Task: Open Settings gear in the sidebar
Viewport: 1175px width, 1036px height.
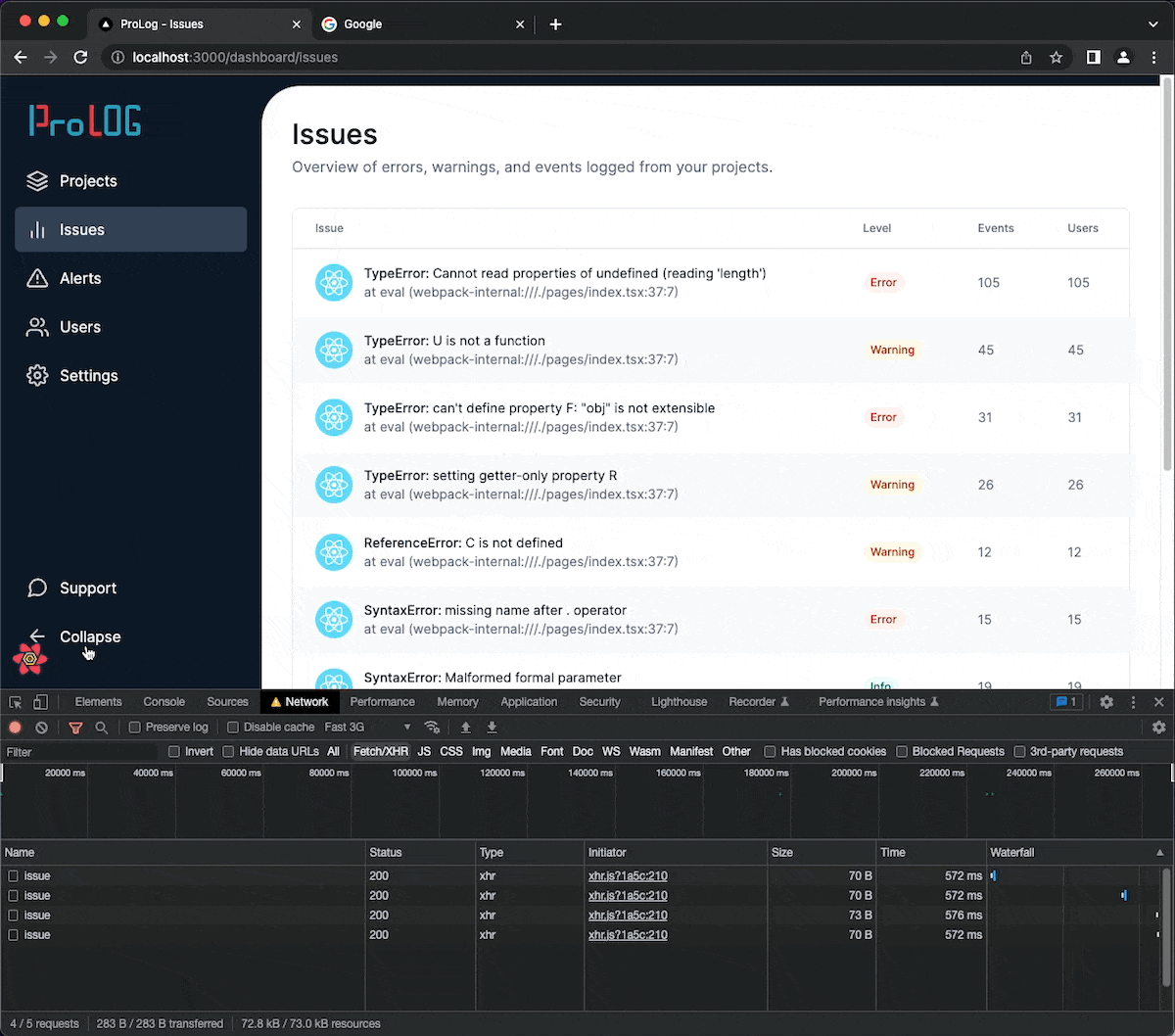Action: click(x=37, y=376)
